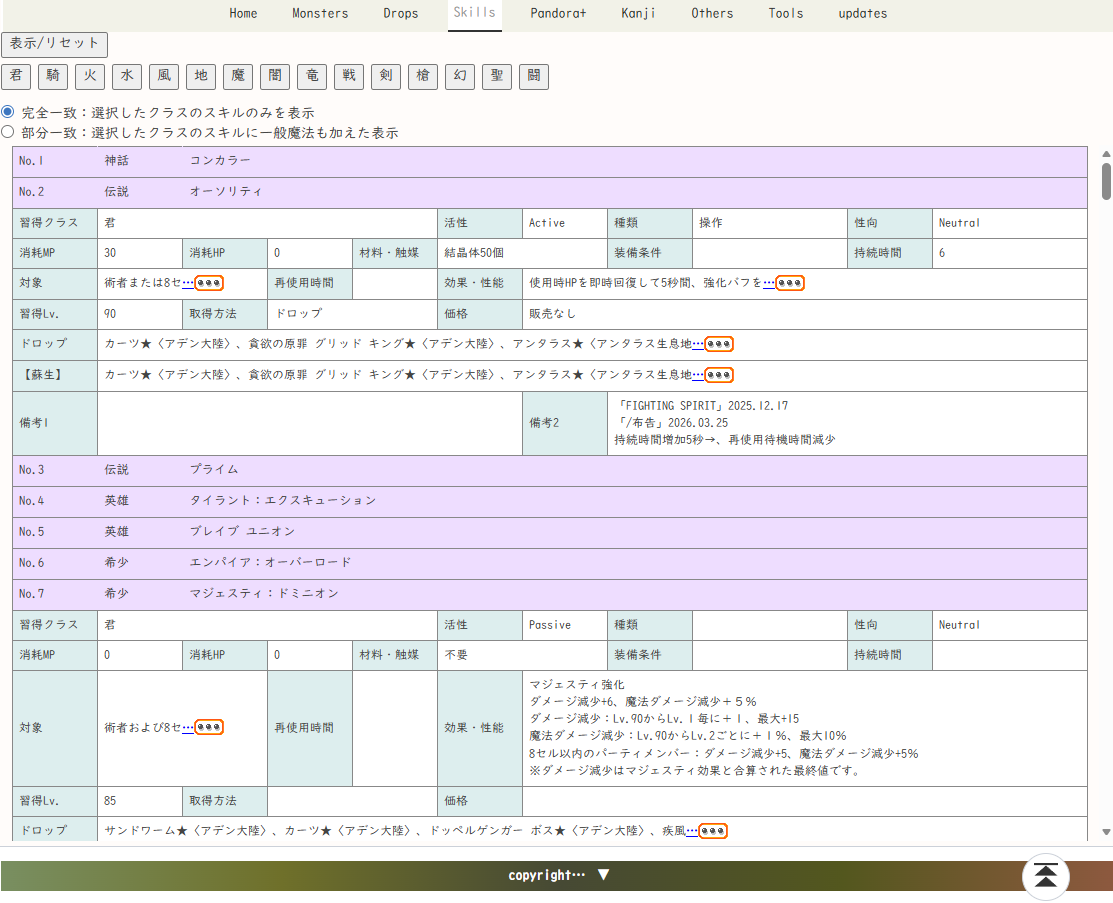Click the Passive value cell

[x=564, y=625]
